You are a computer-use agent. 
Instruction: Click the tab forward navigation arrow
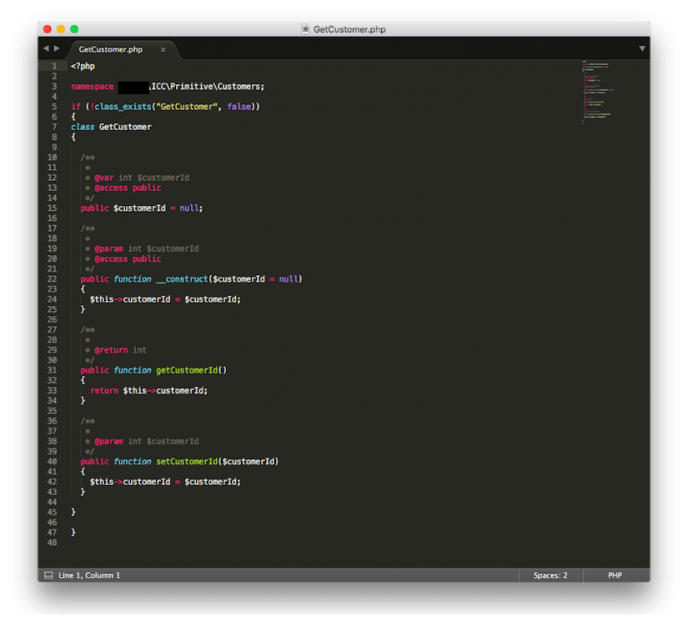point(57,48)
